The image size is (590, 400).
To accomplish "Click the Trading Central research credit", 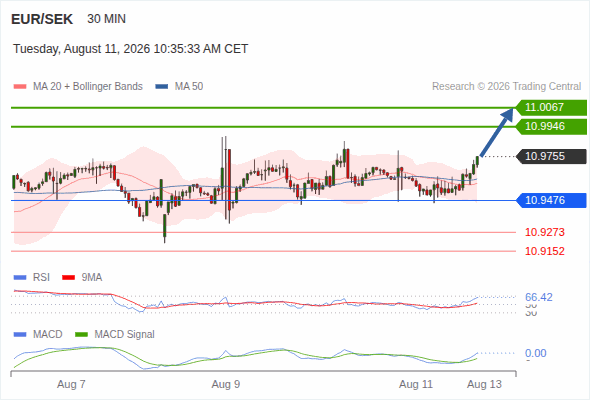I will click(506, 87).
